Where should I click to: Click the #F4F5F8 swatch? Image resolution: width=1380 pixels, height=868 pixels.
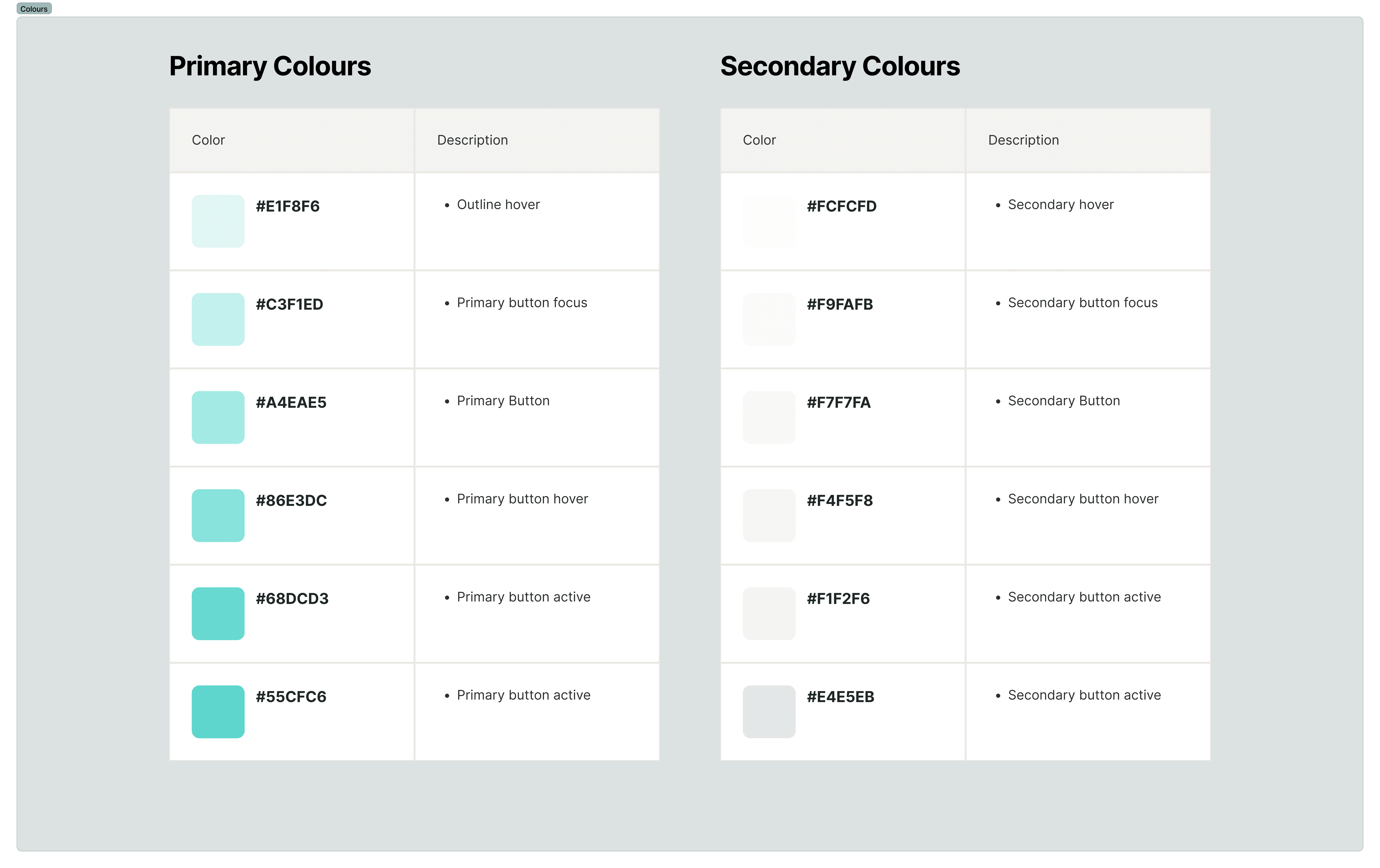coord(769,515)
